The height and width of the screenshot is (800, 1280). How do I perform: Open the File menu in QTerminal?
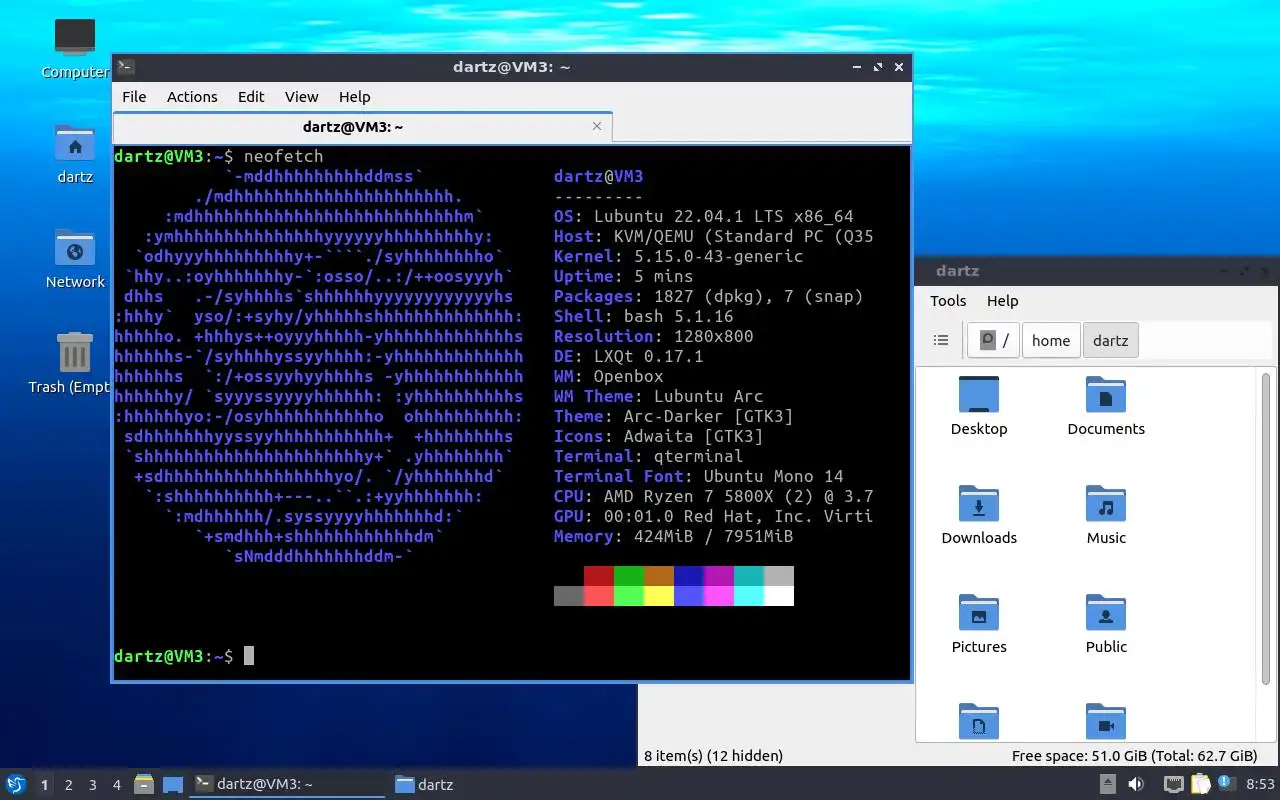pyautogui.click(x=134, y=97)
